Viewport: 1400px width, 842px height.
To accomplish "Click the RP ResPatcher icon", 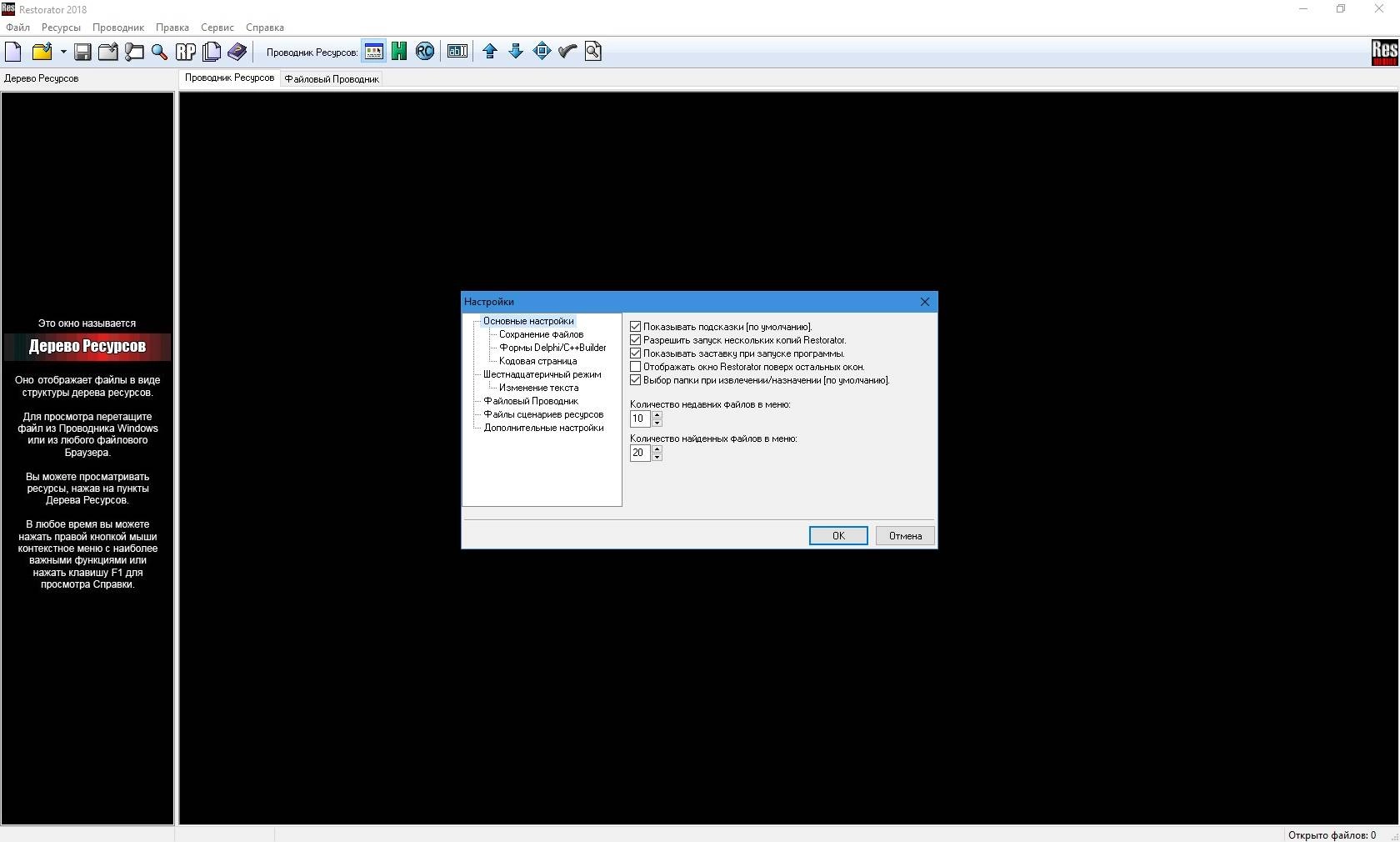I will pyautogui.click(x=186, y=52).
